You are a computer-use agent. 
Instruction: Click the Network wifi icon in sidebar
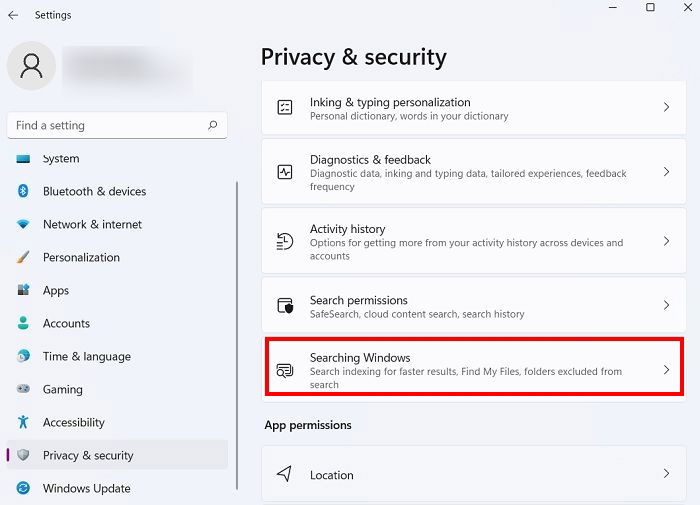click(23, 224)
